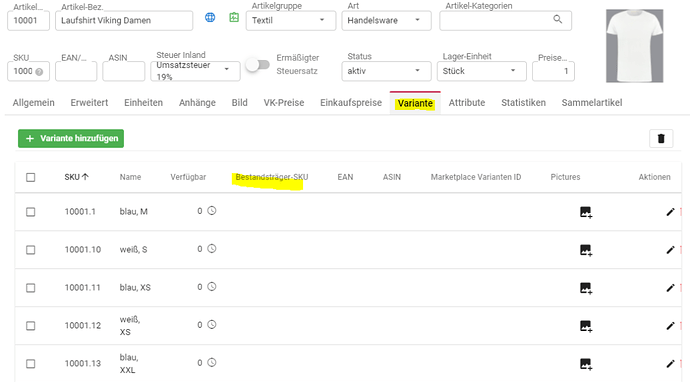Click clock icon for variant blau, XS
The height and width of the screenshot is (382, 690).
click(x=212, y=286)
